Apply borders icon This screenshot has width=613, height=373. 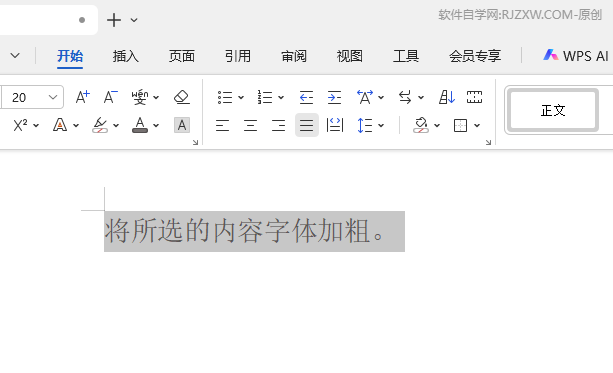tap(461, 126)
